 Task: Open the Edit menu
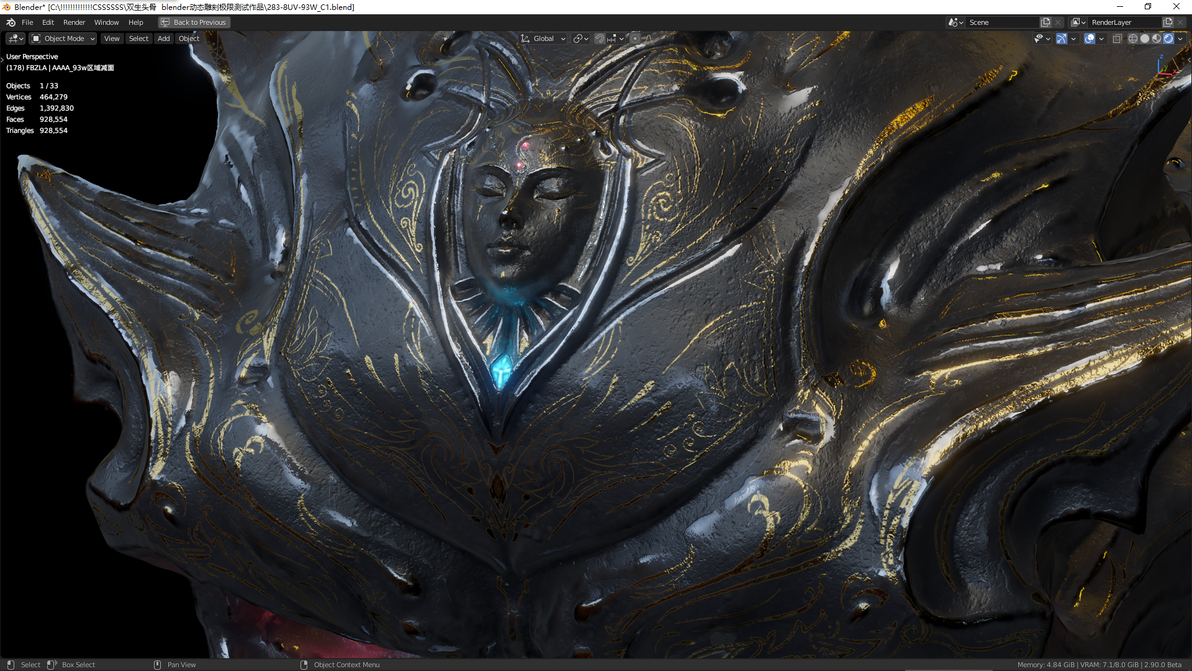click(48, 22)
